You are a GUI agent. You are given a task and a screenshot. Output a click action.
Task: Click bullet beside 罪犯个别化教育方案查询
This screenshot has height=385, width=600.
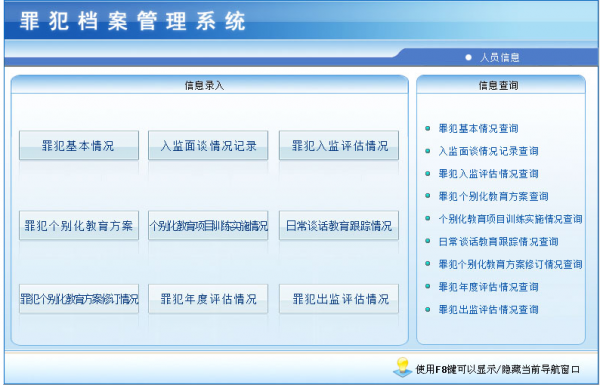[x=428, y=196]
